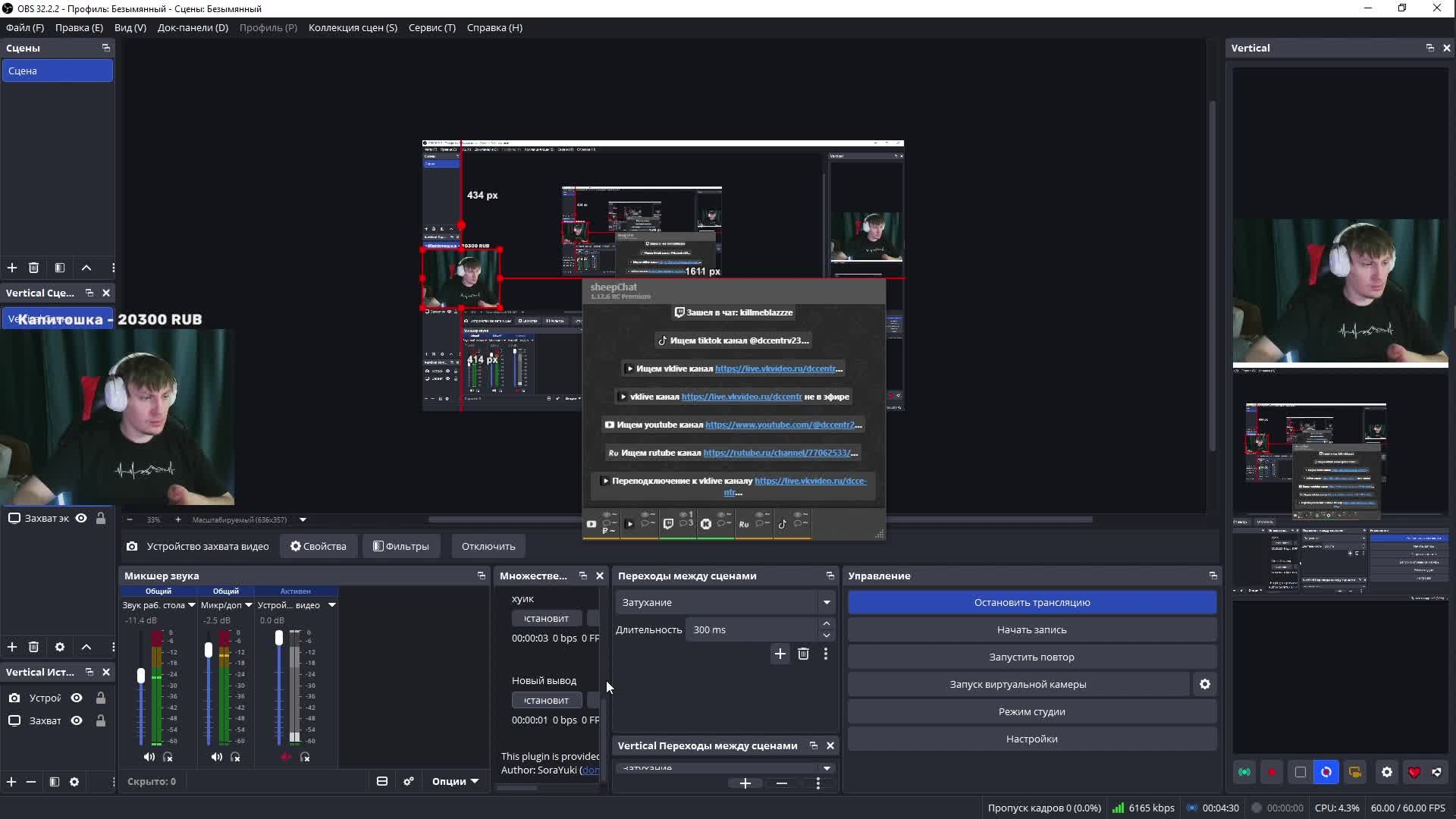
Task: Open the preview scaling mode dropdown
Action: point(303,519)
